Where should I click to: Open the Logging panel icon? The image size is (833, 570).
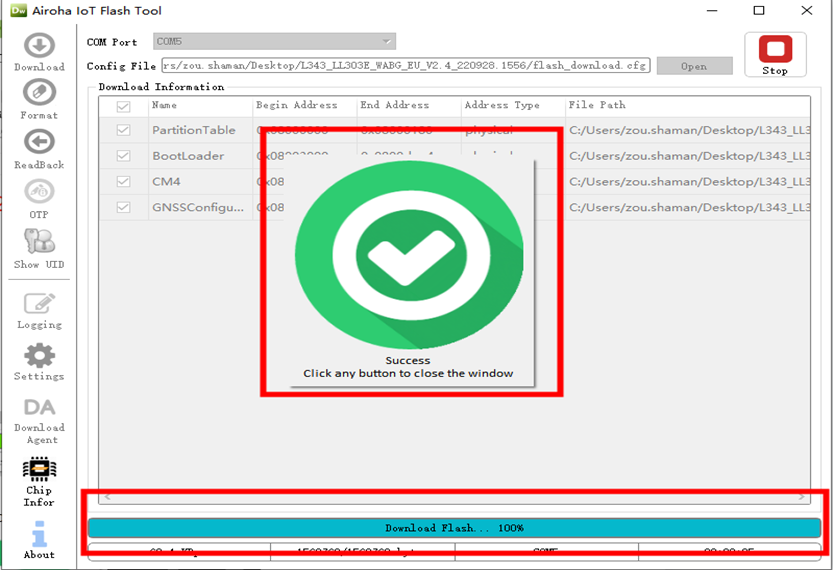click(39, 303)
